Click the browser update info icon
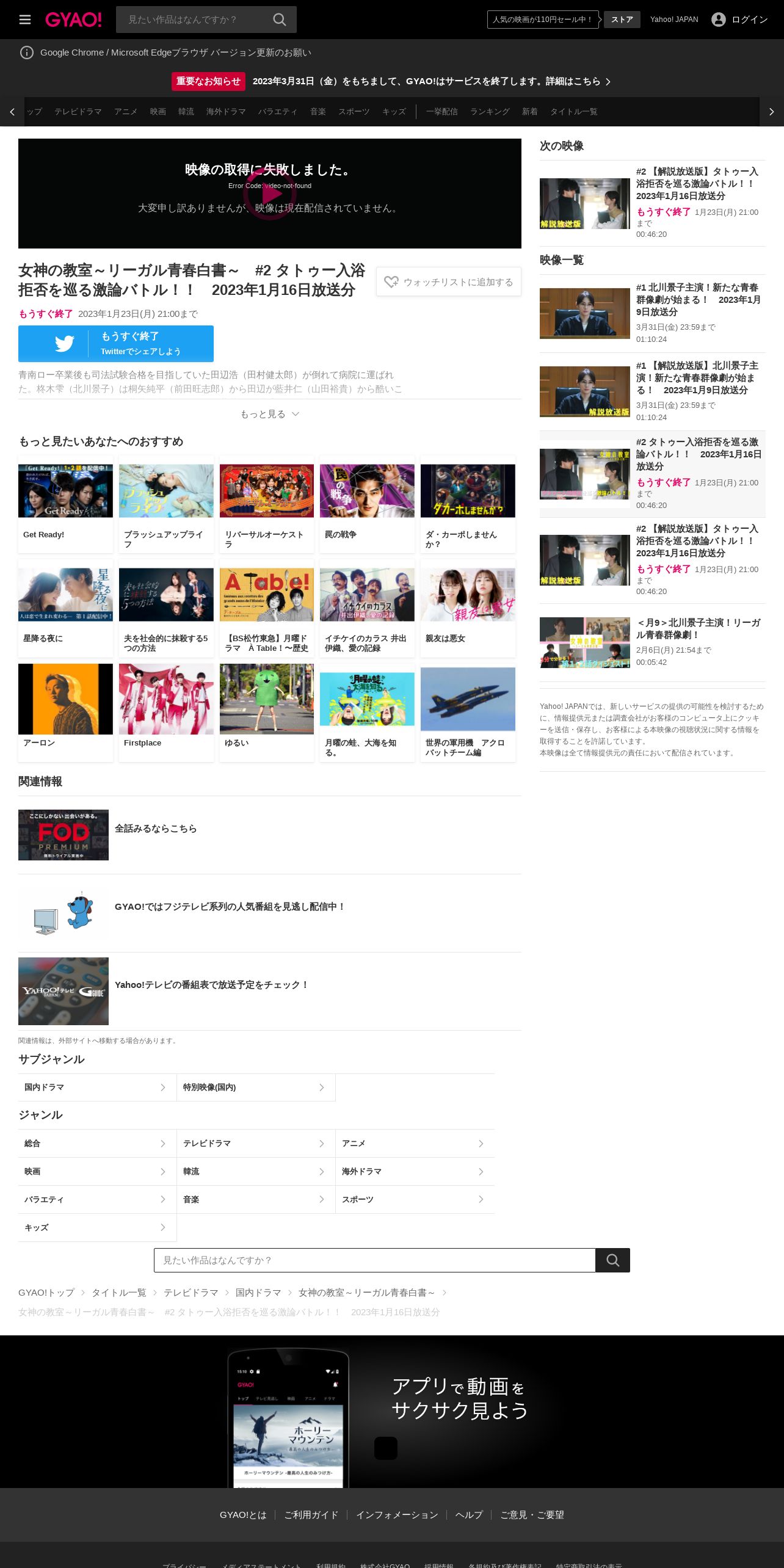 click(27, 53)
